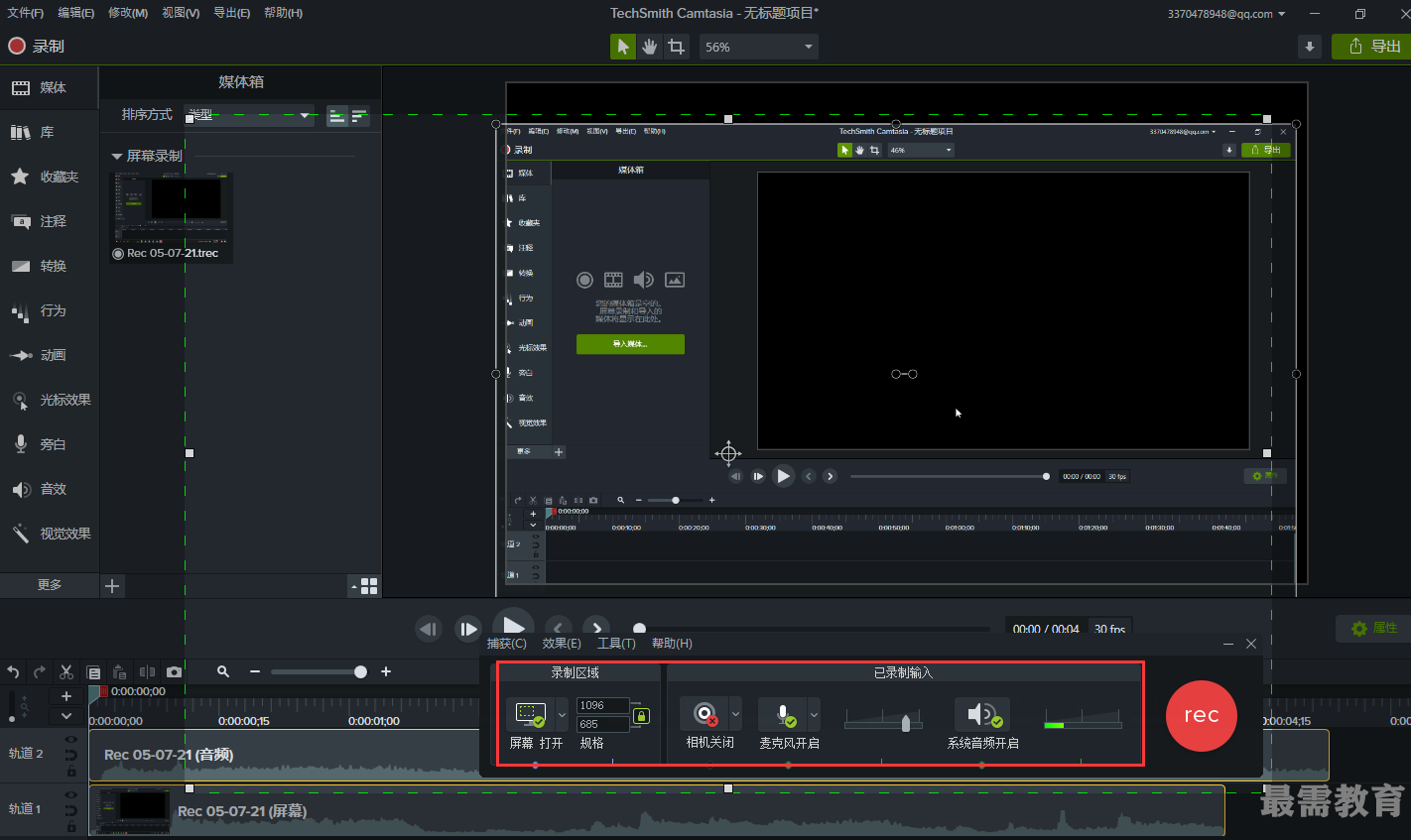Open the 属性 properties button
The height and width of the screenshot is (840, 1411).
point(1374,628)
